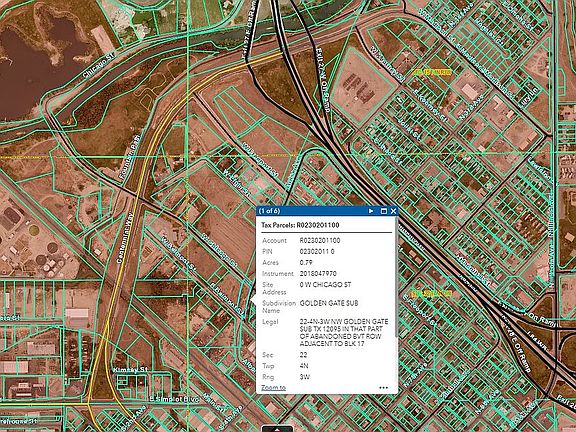Click lower yellow highlighted map label
The image size is (576, 432).
pos(432,294)
